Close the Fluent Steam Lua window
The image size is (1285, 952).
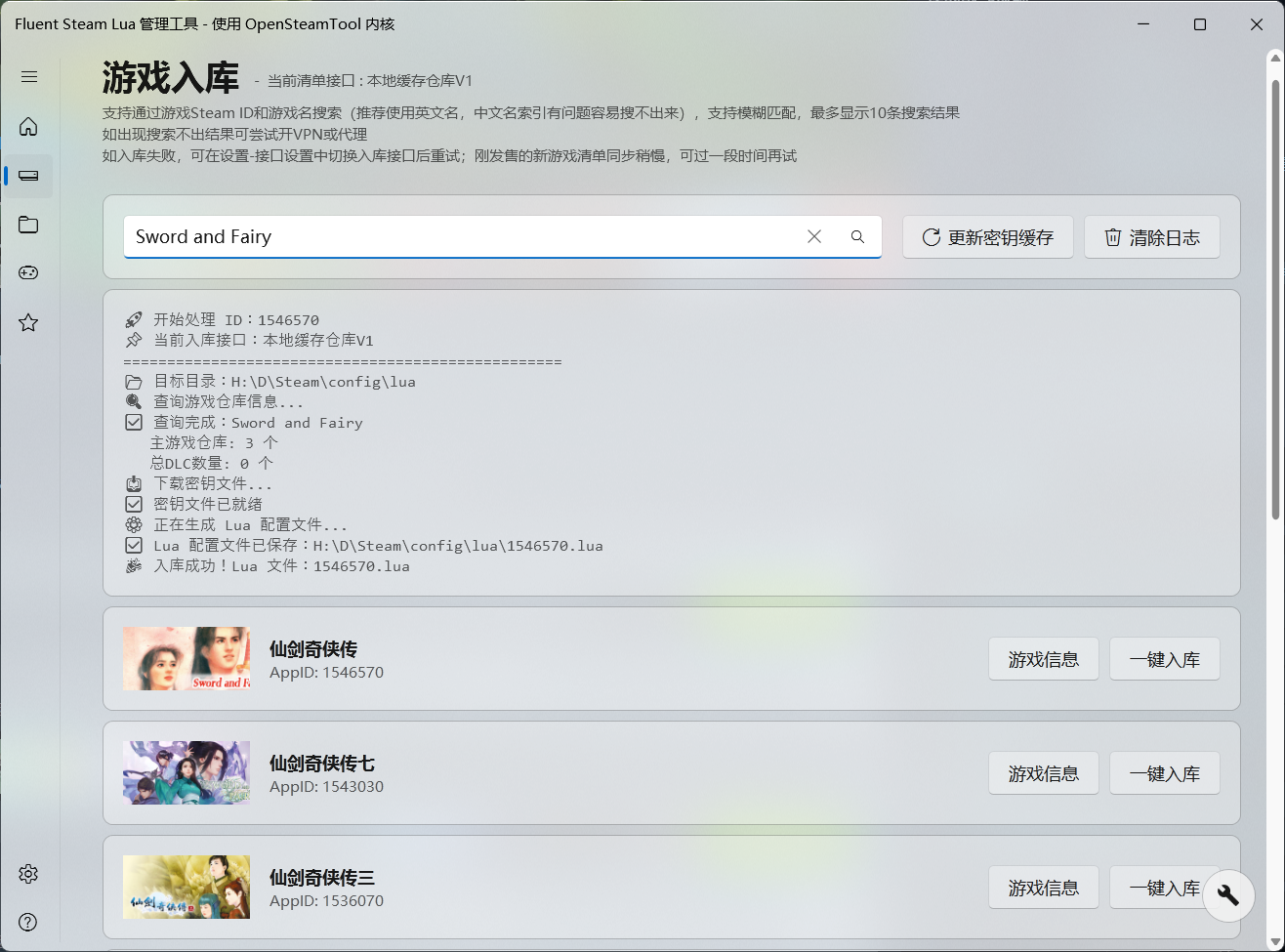[1257, 24]
